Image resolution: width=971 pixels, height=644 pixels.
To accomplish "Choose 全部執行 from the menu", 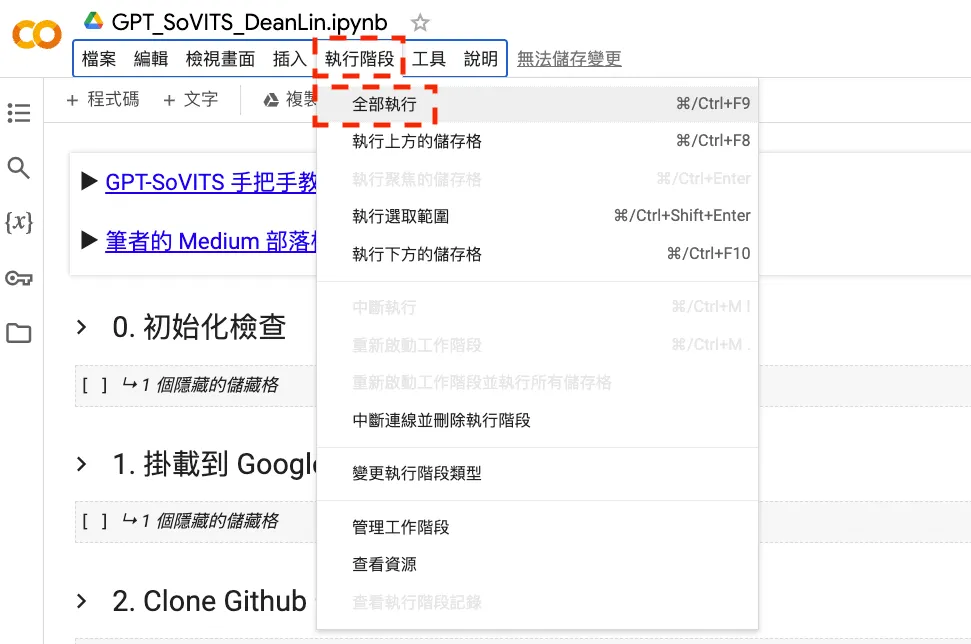I will 538,104.
